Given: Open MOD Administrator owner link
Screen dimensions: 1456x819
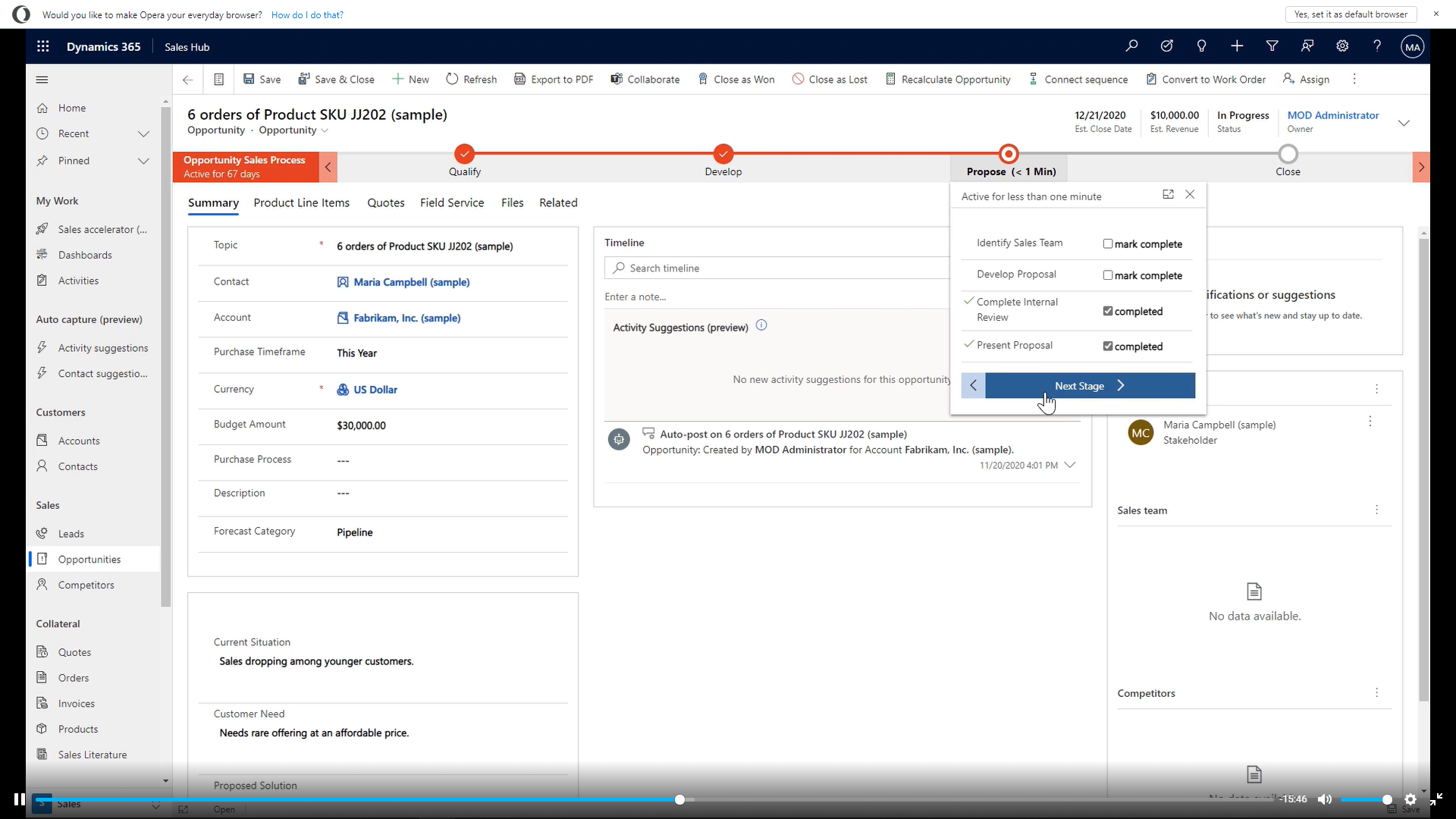Looking at the screenshot, I should [x=1333, y=115].
